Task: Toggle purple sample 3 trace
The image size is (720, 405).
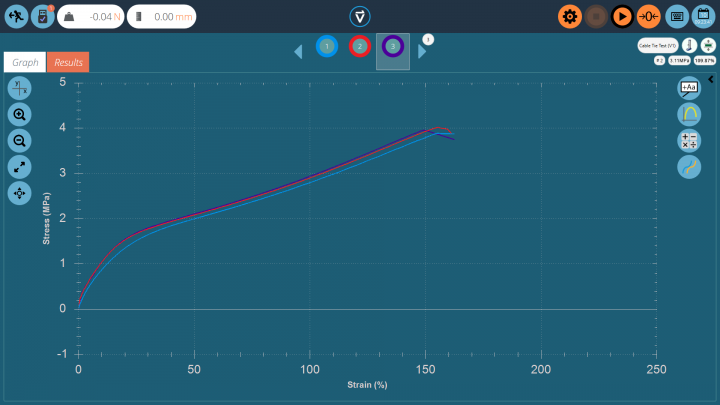Action: click(393, 47)
